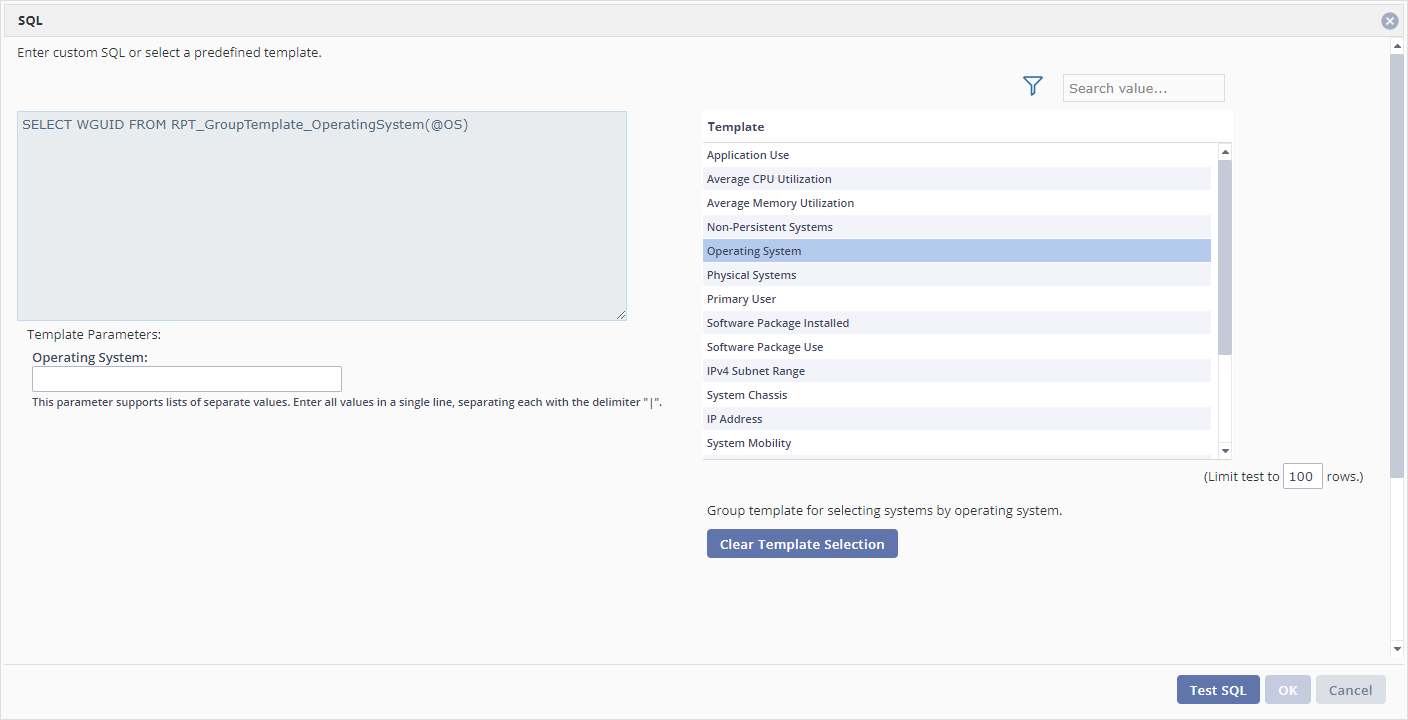The width and height of the screenshot is (1408, 720).
Task: Click the Search value field
Action: tap(1143, 88)
